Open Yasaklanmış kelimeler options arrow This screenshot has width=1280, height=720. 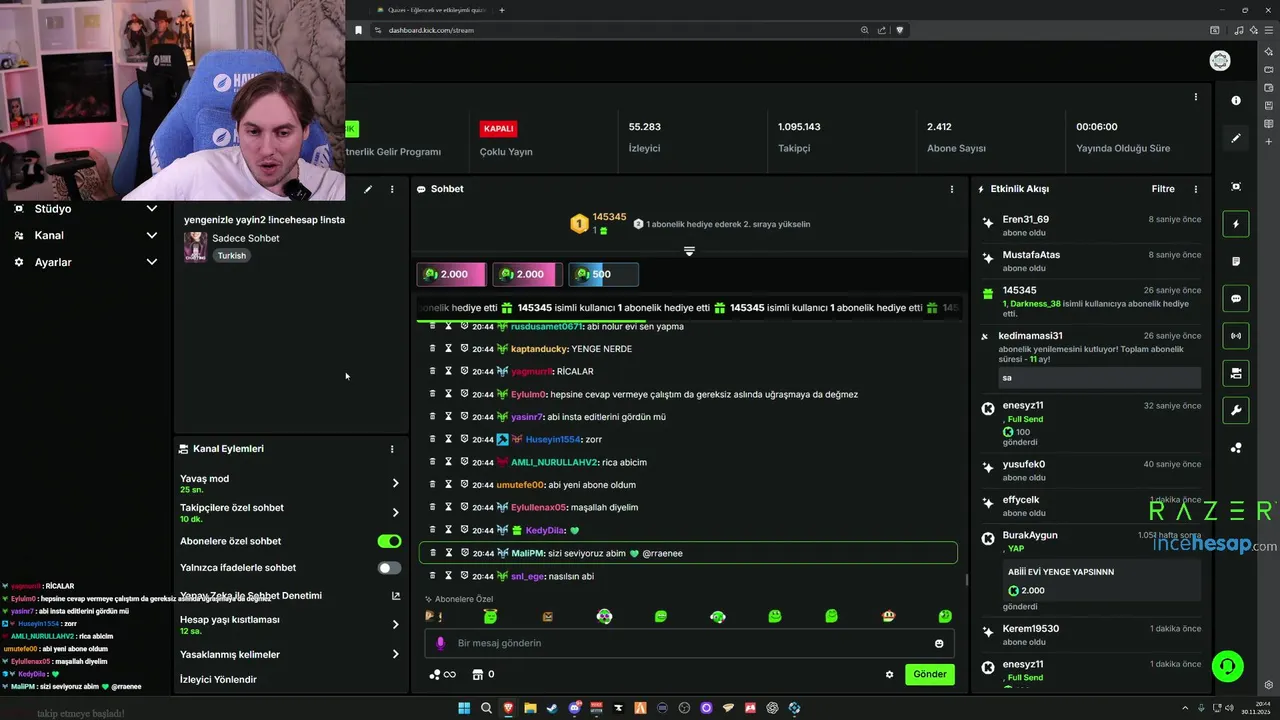pos(395,654)
